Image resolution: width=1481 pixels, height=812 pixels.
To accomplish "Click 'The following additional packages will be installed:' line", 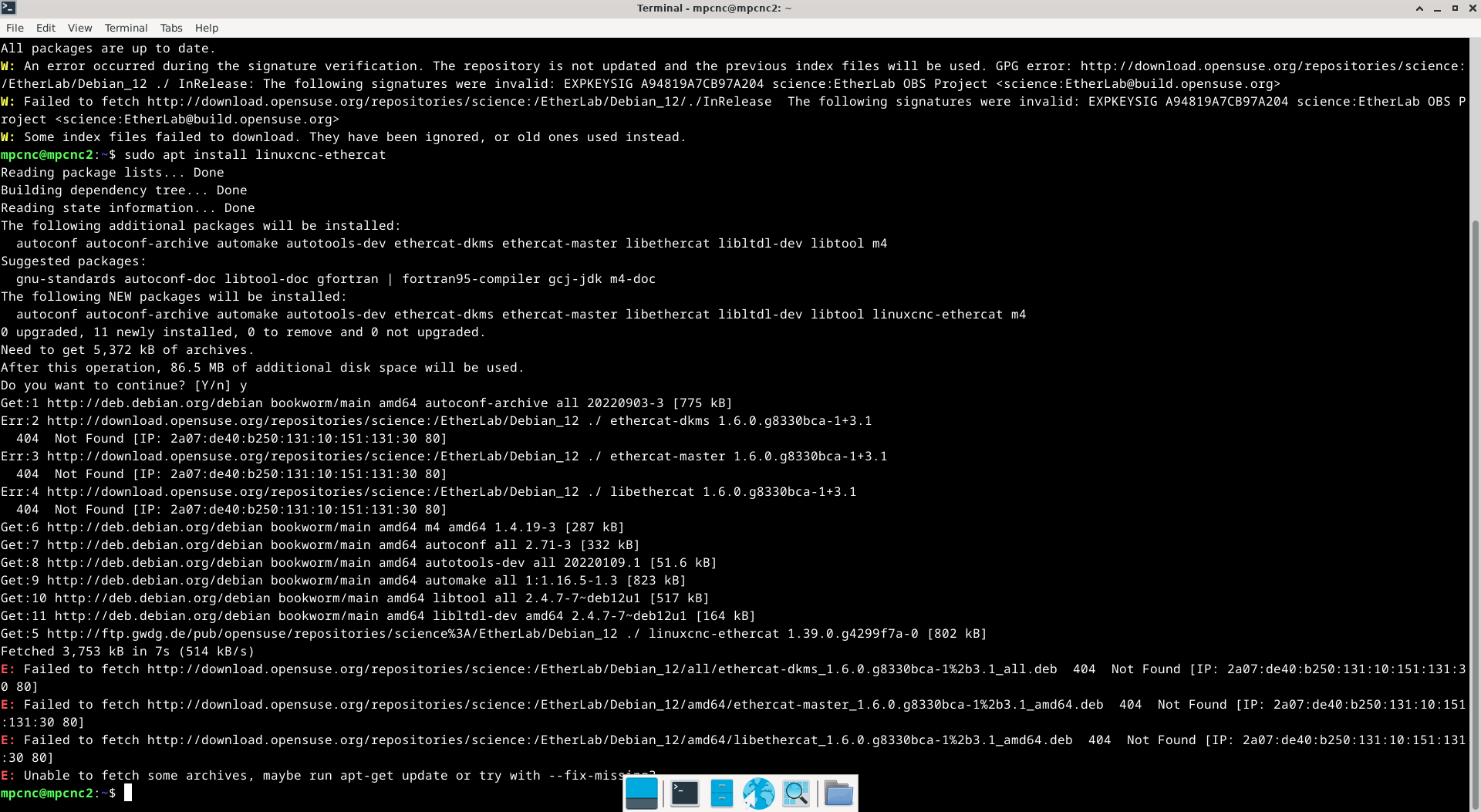I will pyautogui.click(x=201, y=225).
